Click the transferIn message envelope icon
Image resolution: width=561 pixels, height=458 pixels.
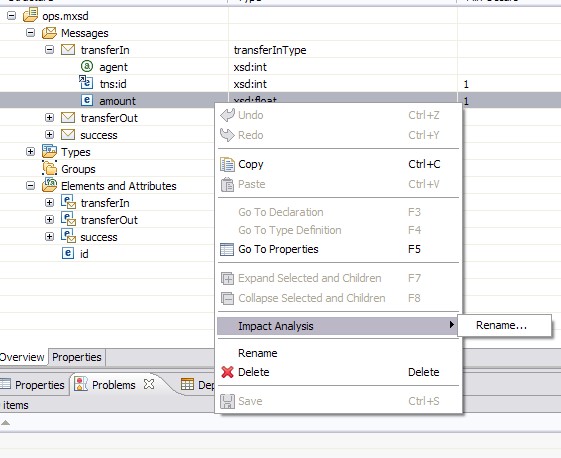pos(68,50)
